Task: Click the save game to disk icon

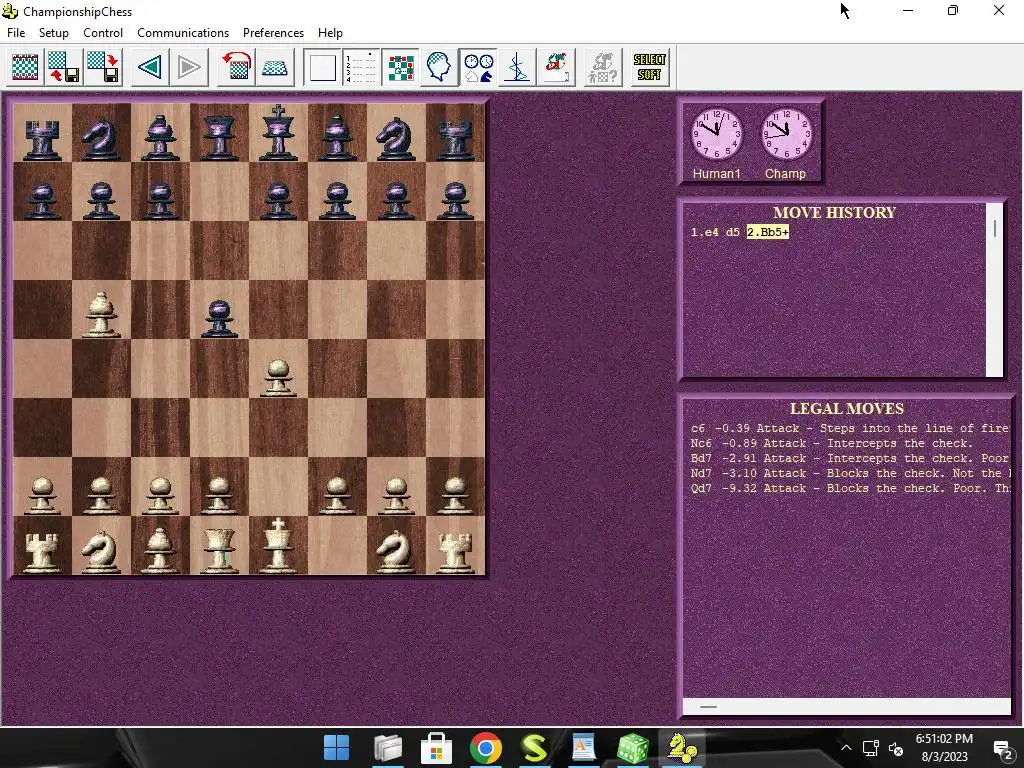Action: (103, 67)
